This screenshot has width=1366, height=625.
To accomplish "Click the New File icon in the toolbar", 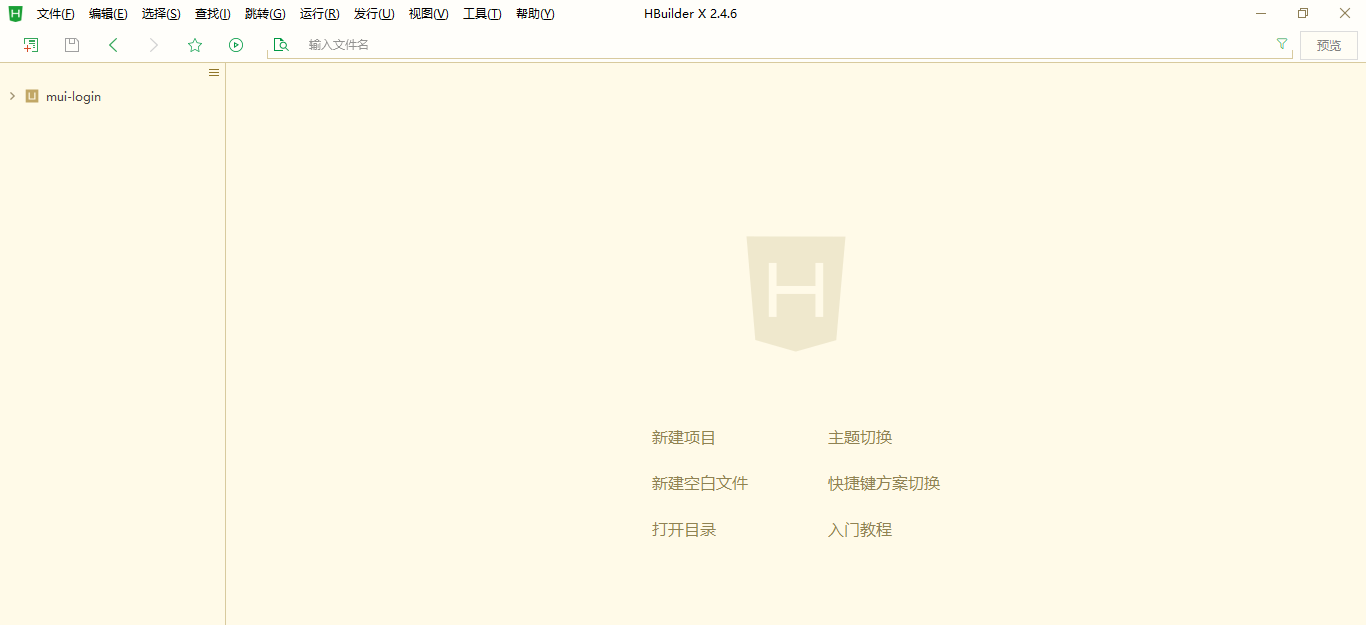I will pos(30,44).
